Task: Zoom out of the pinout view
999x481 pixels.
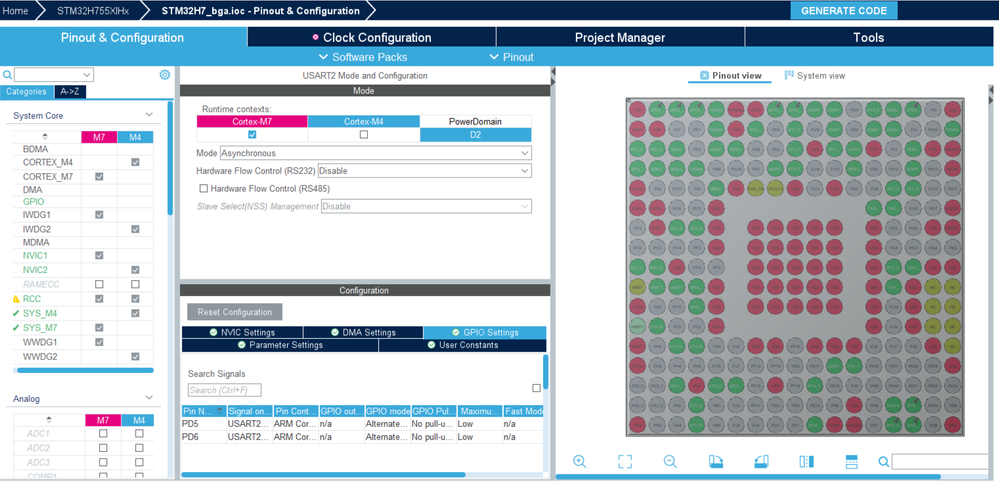Action: click(670, 461)
